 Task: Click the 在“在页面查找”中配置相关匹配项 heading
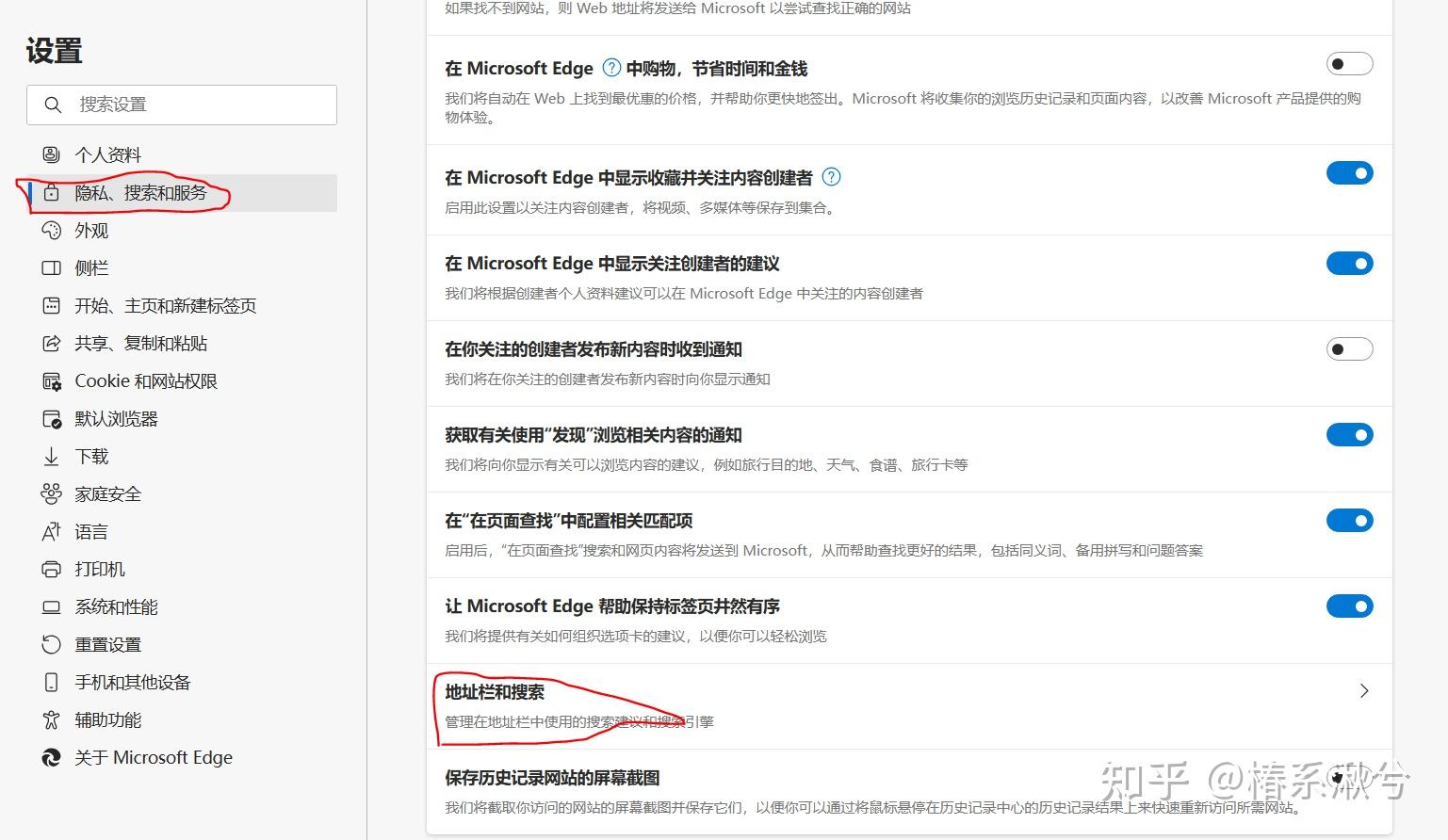coord(569,521)
